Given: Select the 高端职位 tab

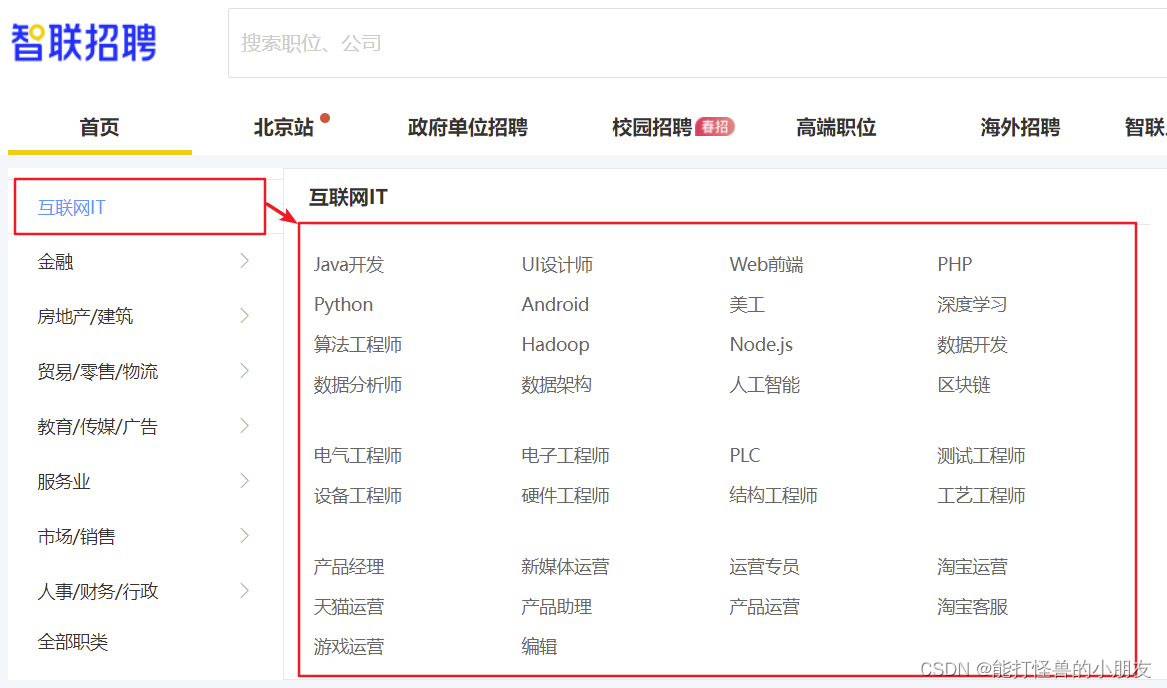Looking at the screenshot, I should point(836,127).
